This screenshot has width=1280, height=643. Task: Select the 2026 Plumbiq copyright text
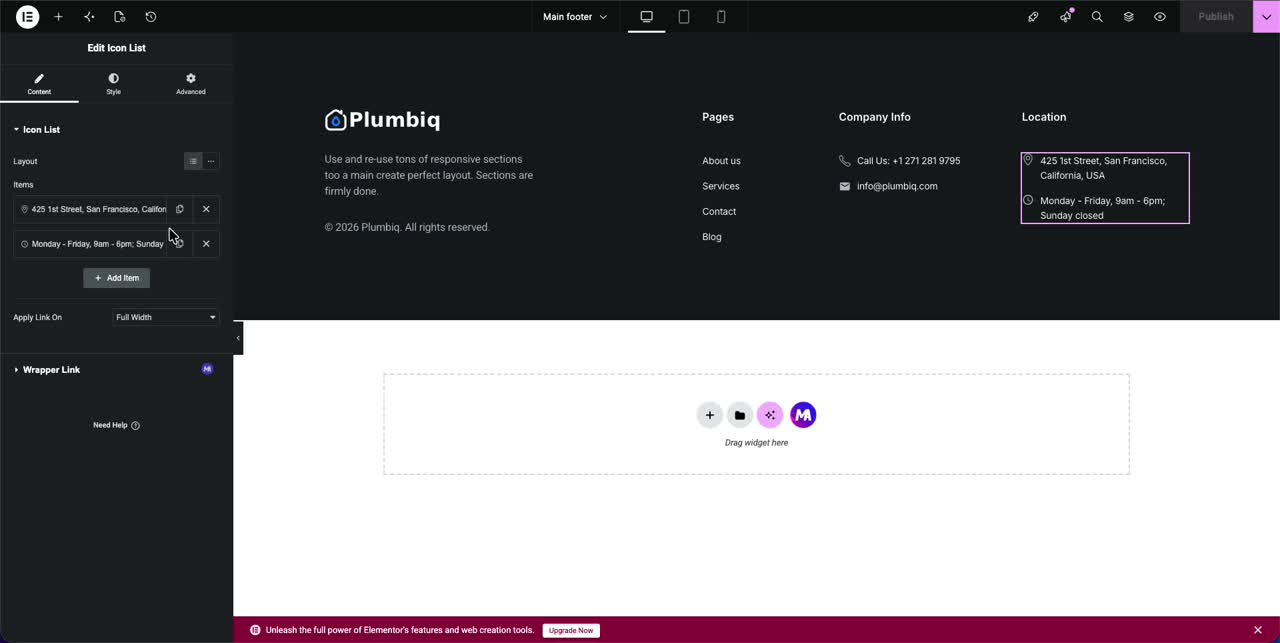(407, 227)
